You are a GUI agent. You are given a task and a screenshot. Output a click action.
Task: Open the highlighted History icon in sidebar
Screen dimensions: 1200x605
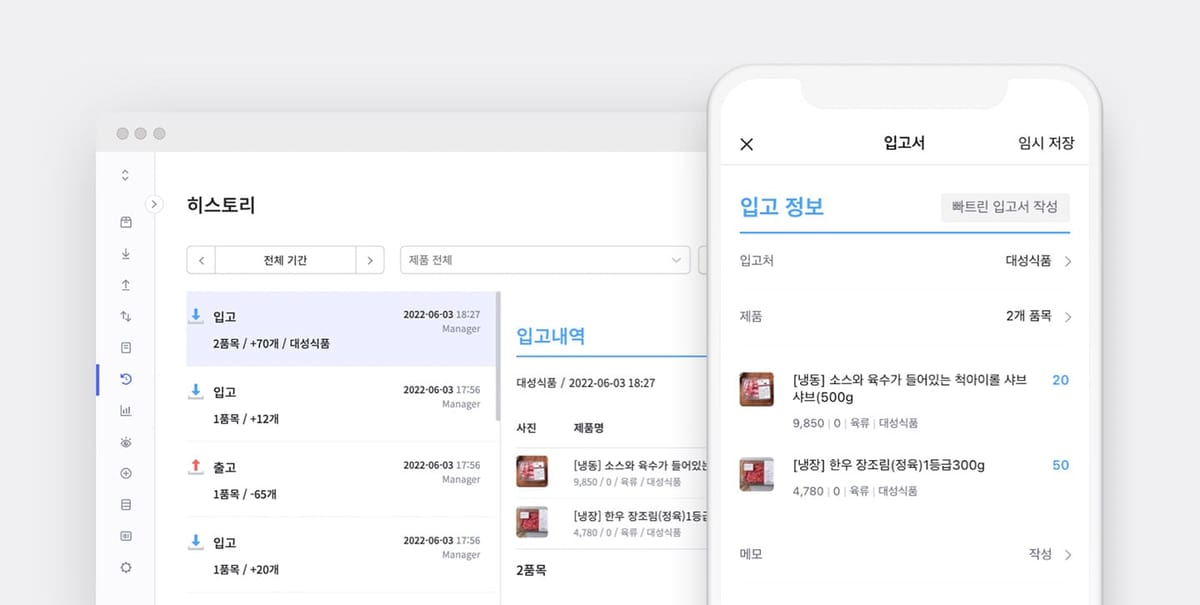(125, 379)
